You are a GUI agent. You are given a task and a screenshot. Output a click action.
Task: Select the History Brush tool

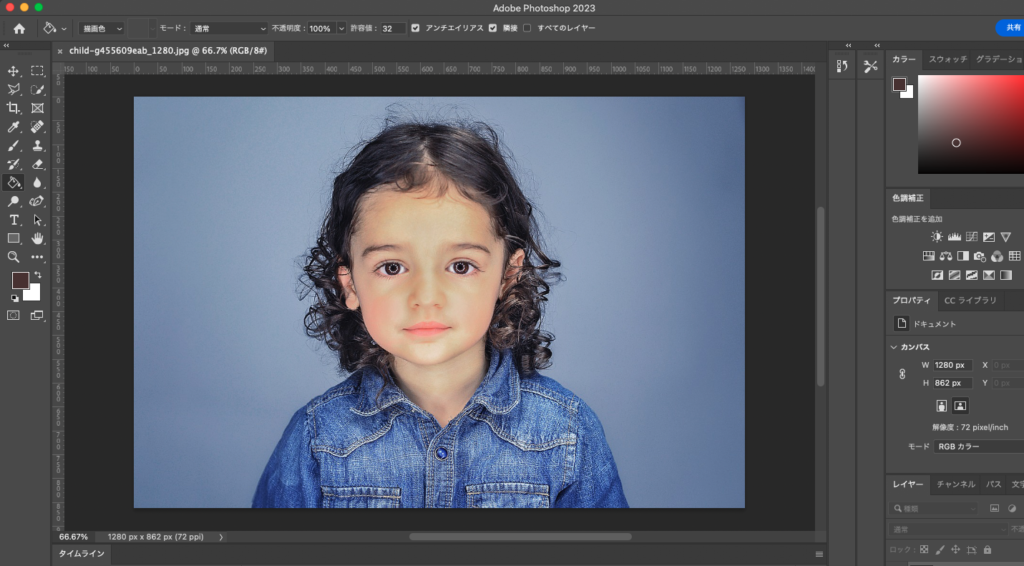point(13,165)
